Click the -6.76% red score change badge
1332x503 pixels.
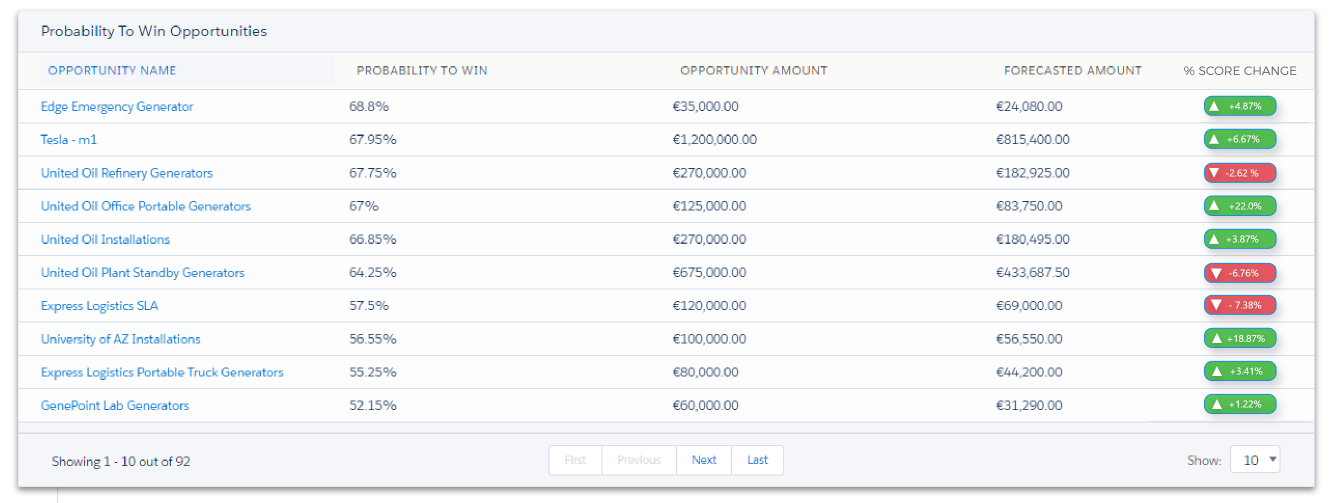1240,272
